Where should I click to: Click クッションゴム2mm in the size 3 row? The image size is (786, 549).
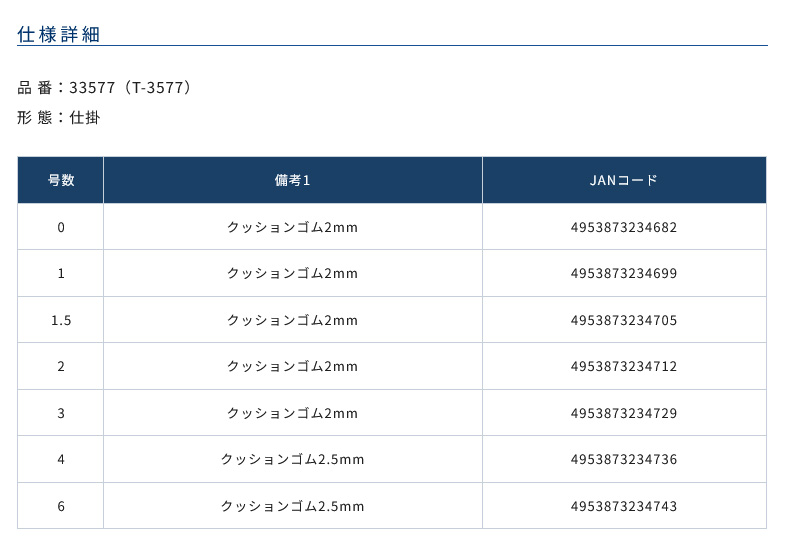pos(293,413)
